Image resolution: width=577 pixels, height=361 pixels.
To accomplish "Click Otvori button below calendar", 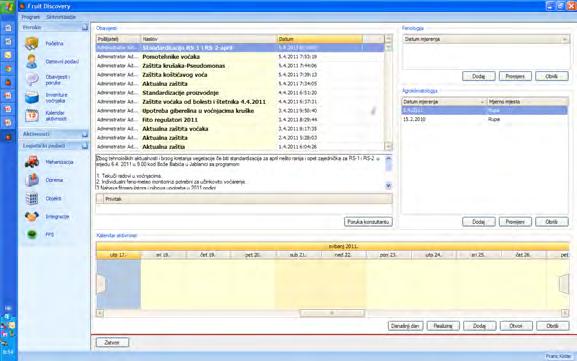I will 516,326.
